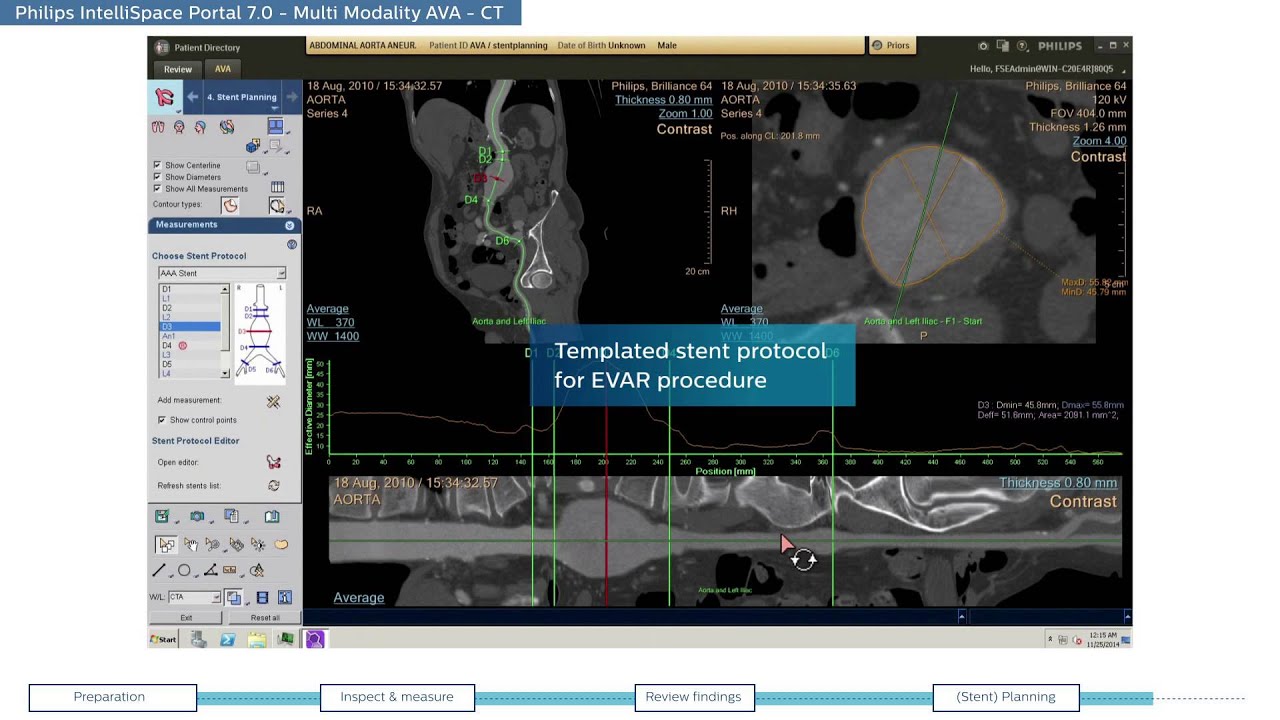Open the viewport layout icon
Image resolution: width=1280 pixels, height=720 pixels.
click(x=275, y=126)
